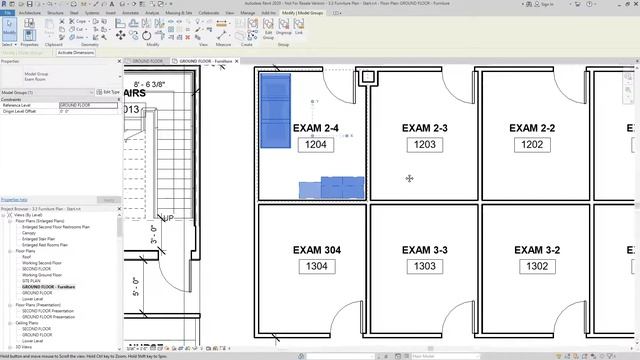
Task: Click the 1302 room number tag
Action: click(x=537, y=267)
